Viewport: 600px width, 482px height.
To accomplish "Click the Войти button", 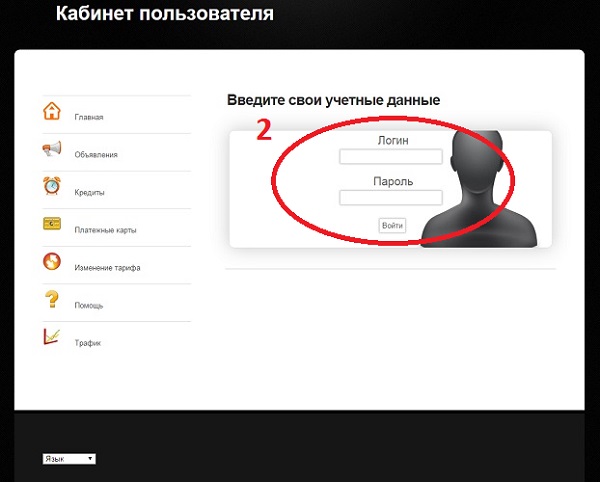I will tap(392, 225).
